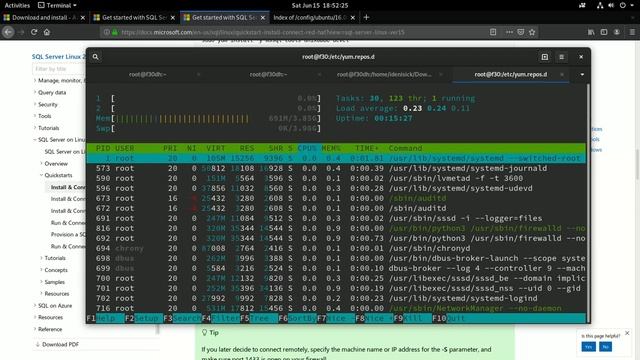
Task: Click terminal search magnifier icon
Action: (95, 57)
